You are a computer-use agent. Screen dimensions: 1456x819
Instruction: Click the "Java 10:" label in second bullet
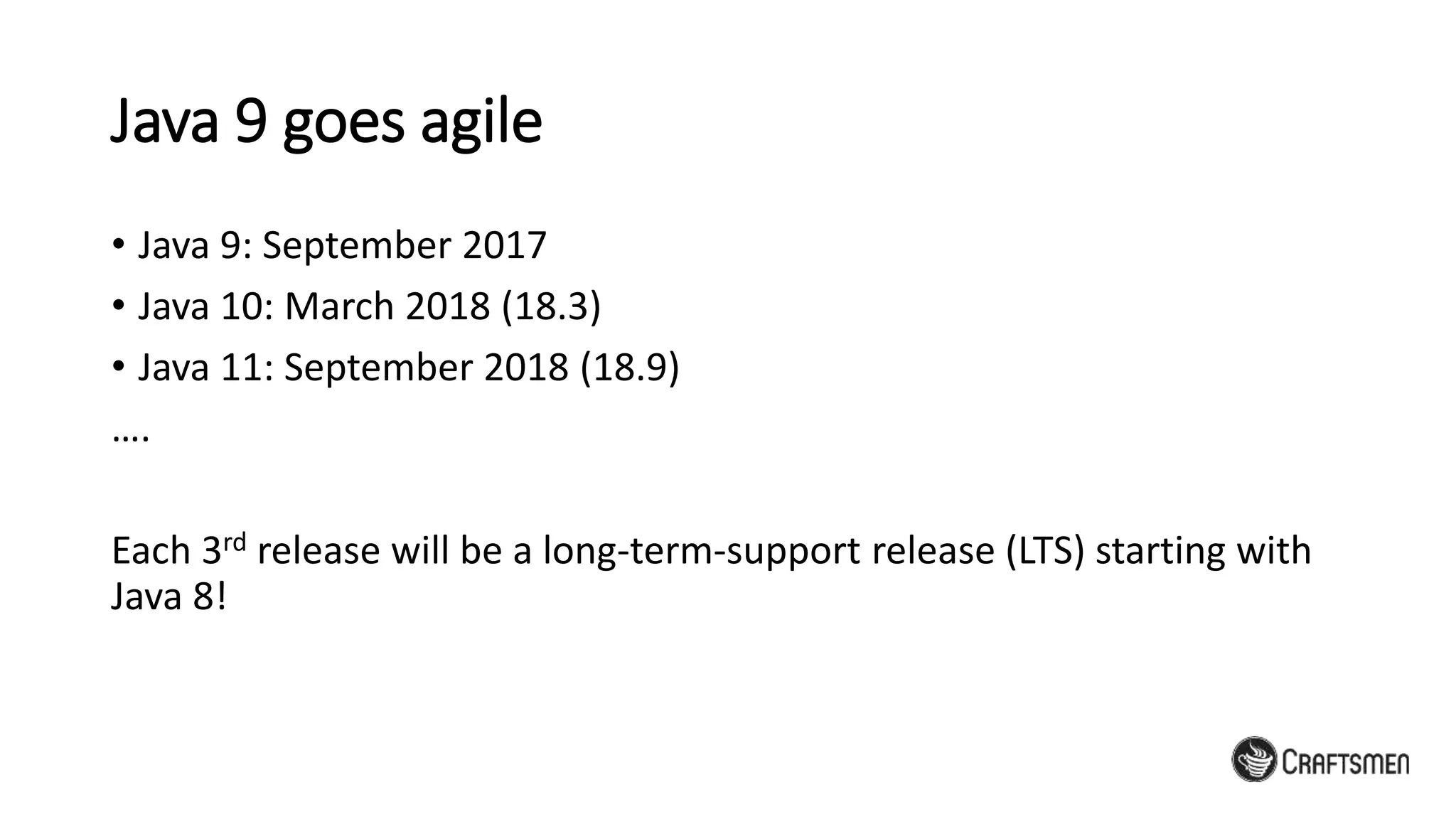point(205,307)
